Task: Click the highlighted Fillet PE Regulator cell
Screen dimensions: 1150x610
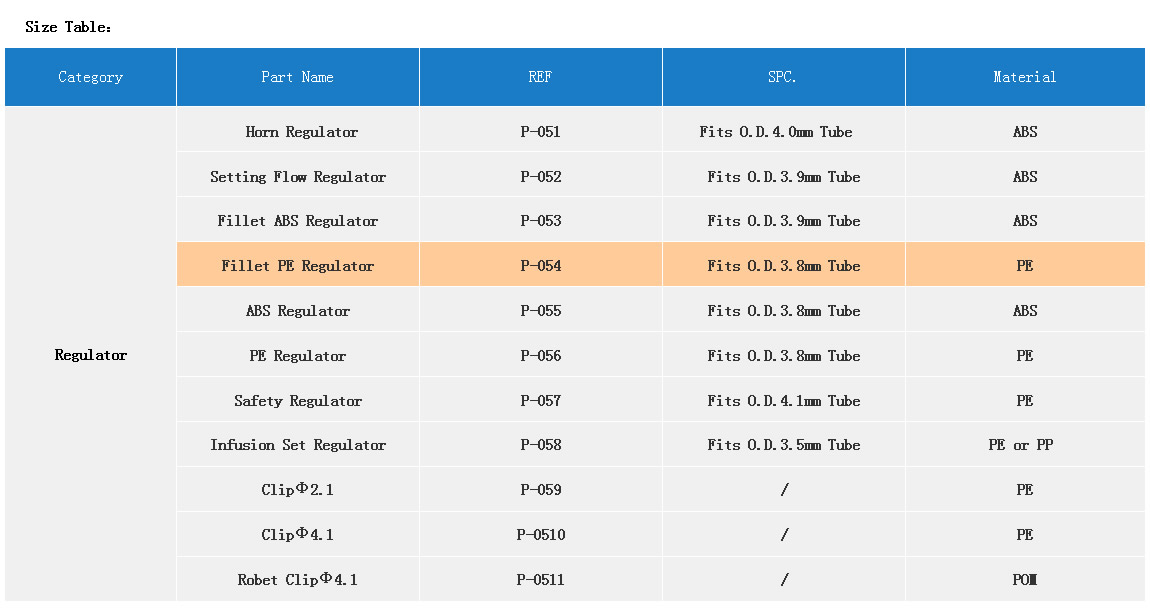Action: (298, 266)
